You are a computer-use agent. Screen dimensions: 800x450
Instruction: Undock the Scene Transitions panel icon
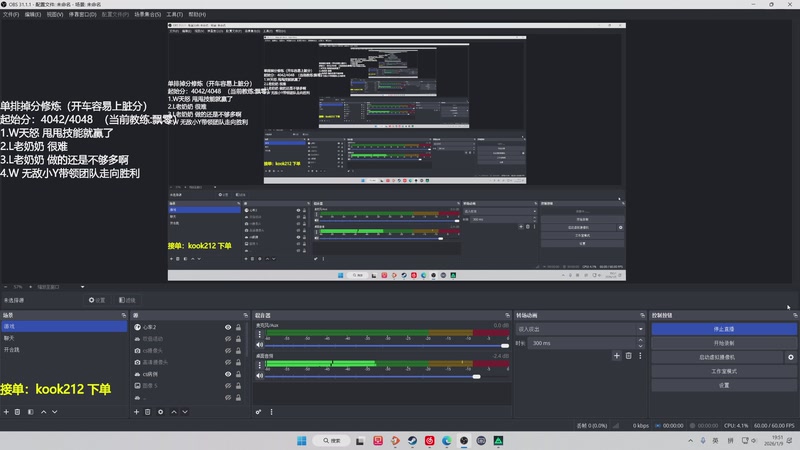click(642, 315)
